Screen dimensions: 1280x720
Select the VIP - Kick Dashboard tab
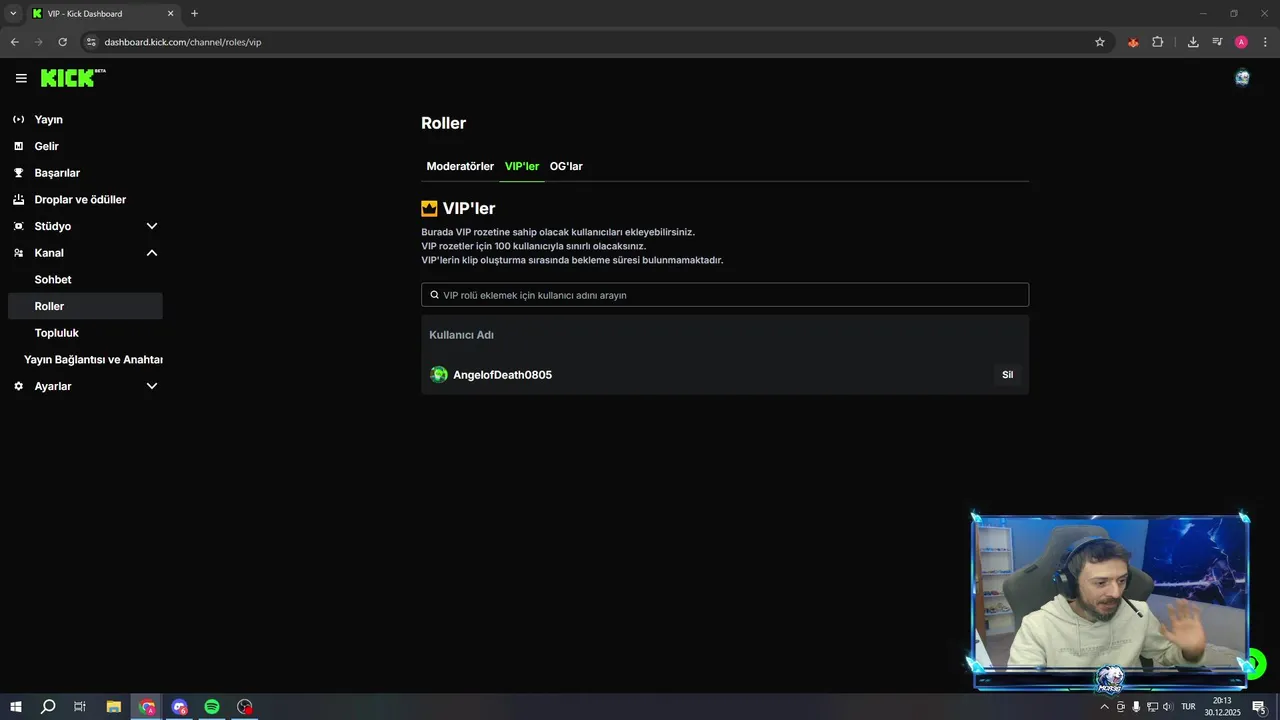tap(103, 13)
